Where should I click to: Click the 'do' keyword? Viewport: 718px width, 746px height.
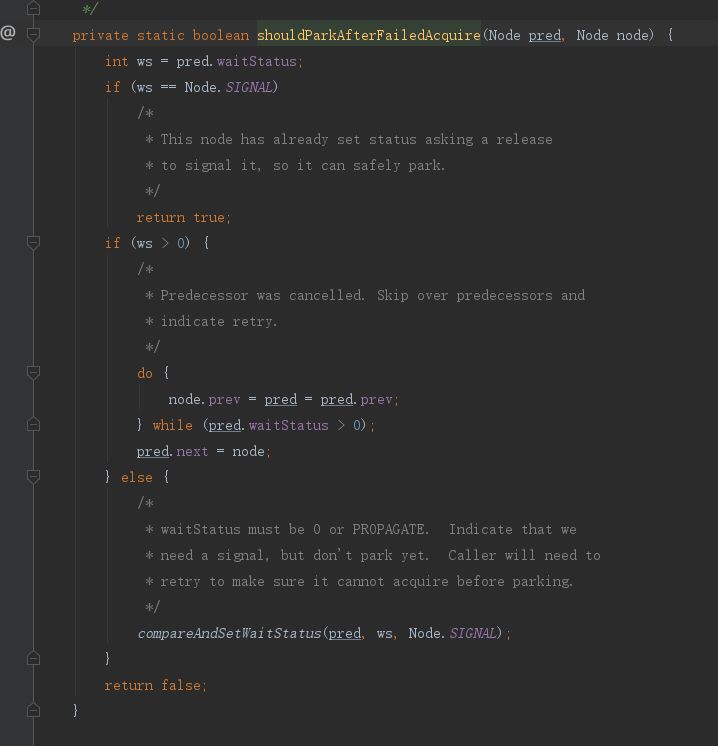coord(145,373)
